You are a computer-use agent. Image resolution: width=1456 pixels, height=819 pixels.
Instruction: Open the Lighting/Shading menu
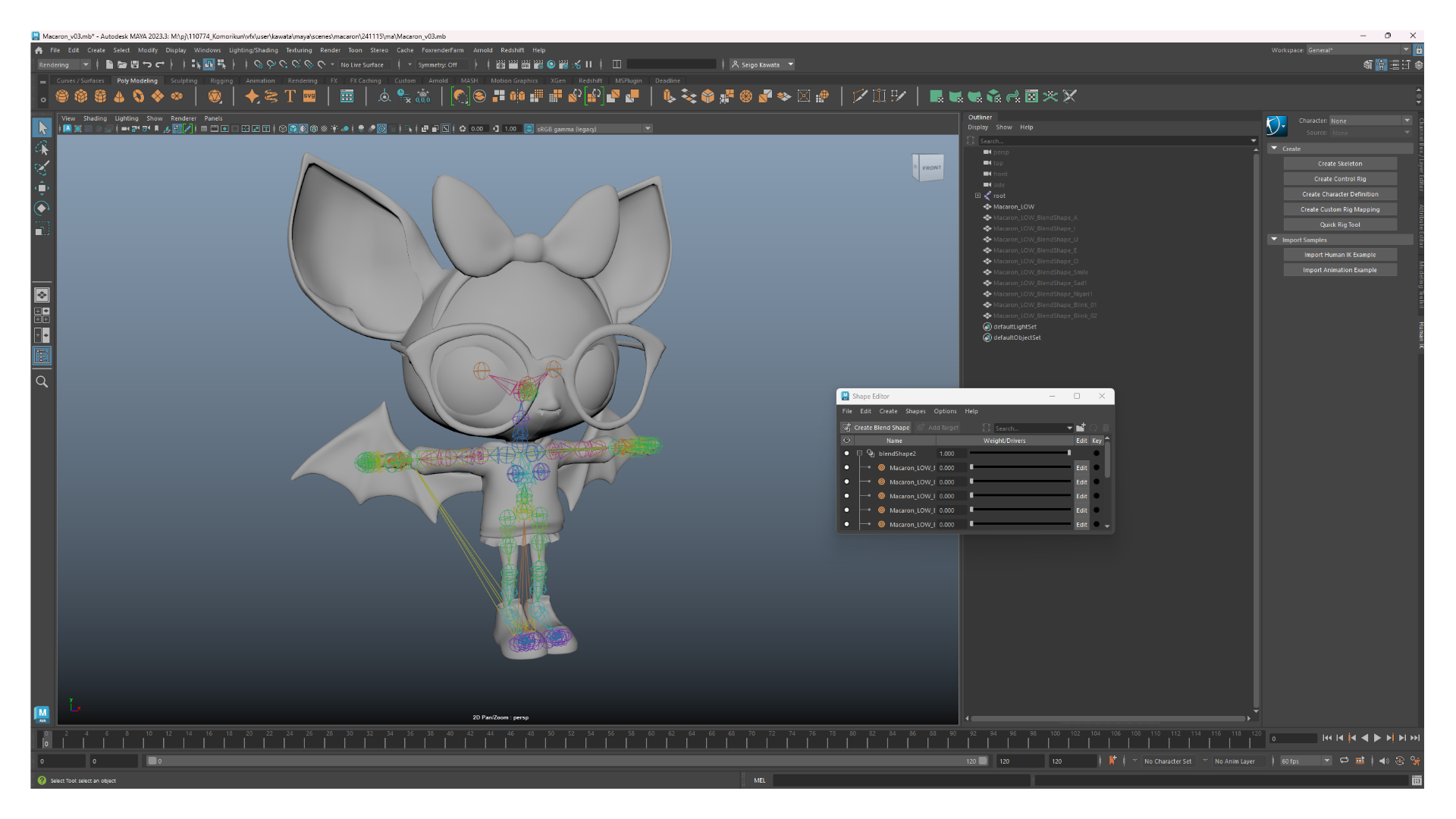(253, 50)
